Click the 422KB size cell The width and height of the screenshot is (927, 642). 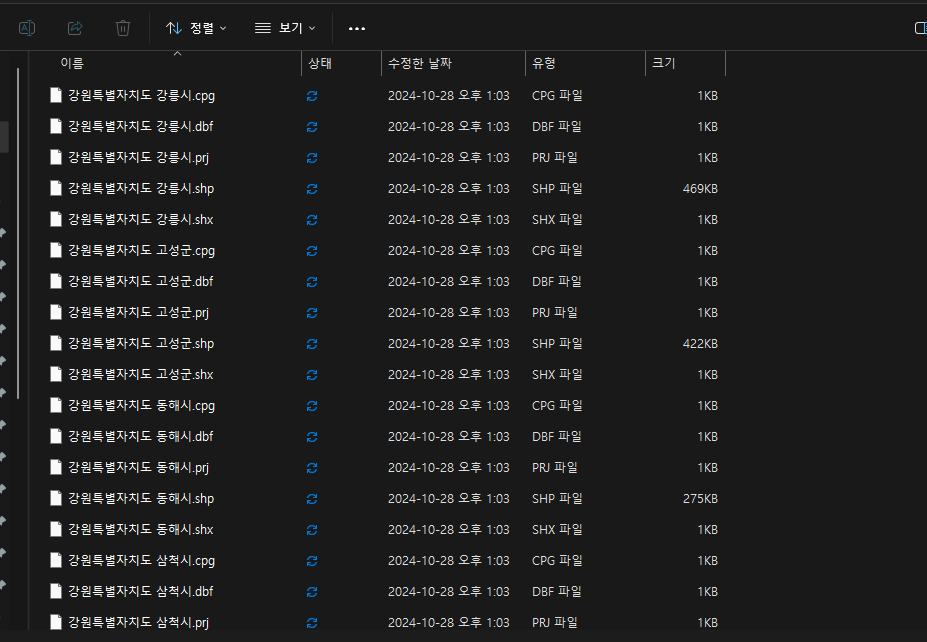pos(700,343)
